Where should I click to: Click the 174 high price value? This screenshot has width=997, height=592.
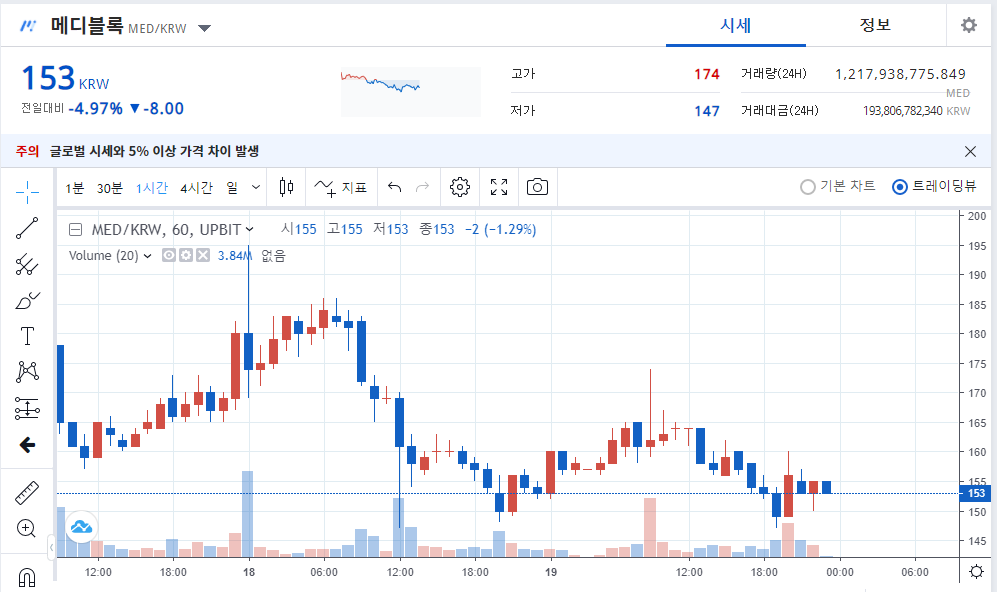[x=706, y=74]
